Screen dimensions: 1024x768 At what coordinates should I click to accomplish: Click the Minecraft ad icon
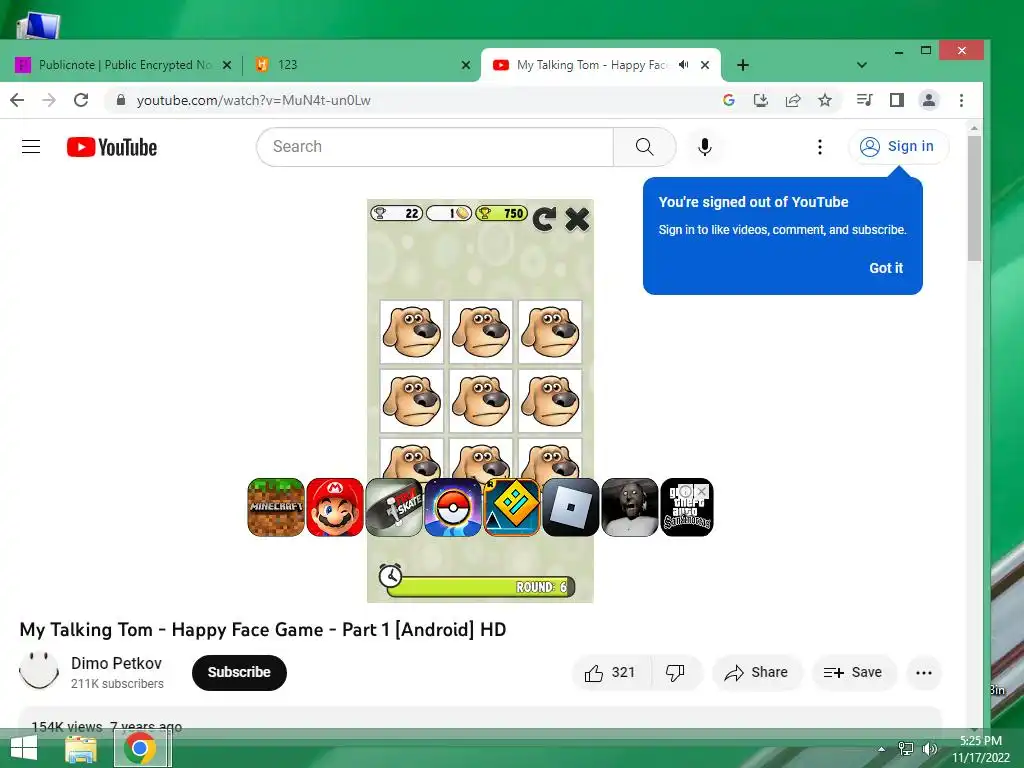[x=276, y=507]
